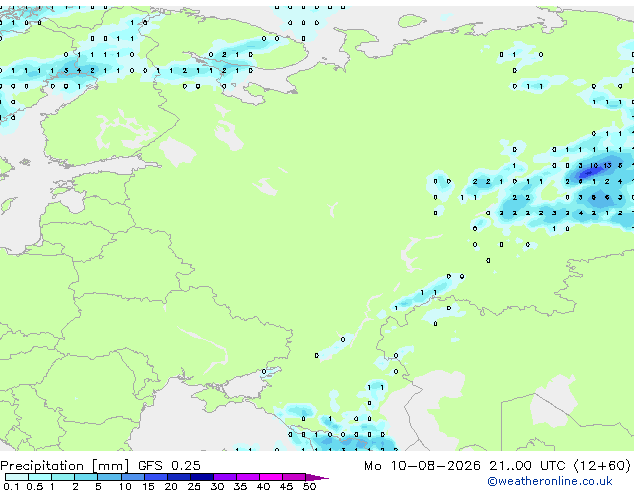The image size is (634, 490).
Task: Click the '13' precipitation value on the map
Action: pyautogui.click(x=607, y=165)
